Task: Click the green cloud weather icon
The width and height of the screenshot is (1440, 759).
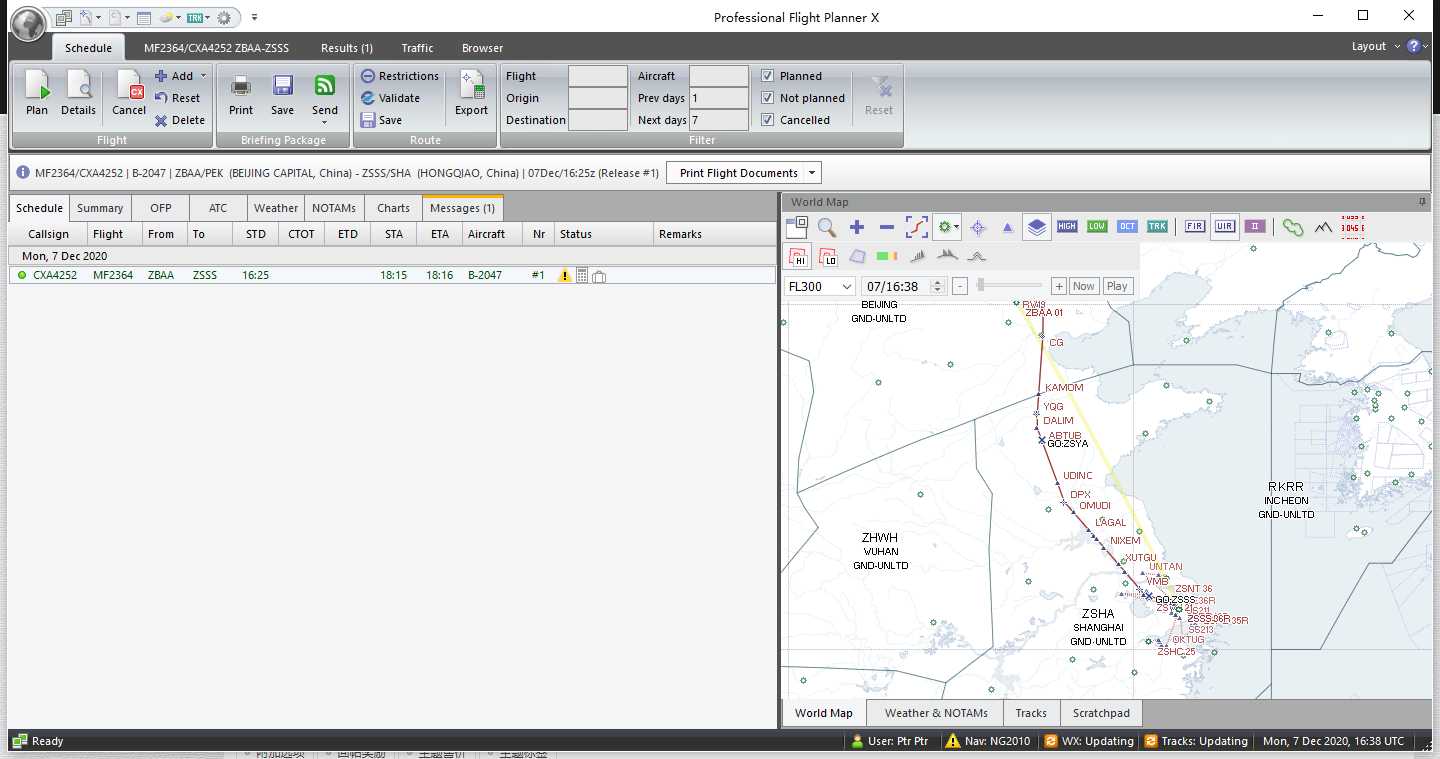Action: (1293, 227)
